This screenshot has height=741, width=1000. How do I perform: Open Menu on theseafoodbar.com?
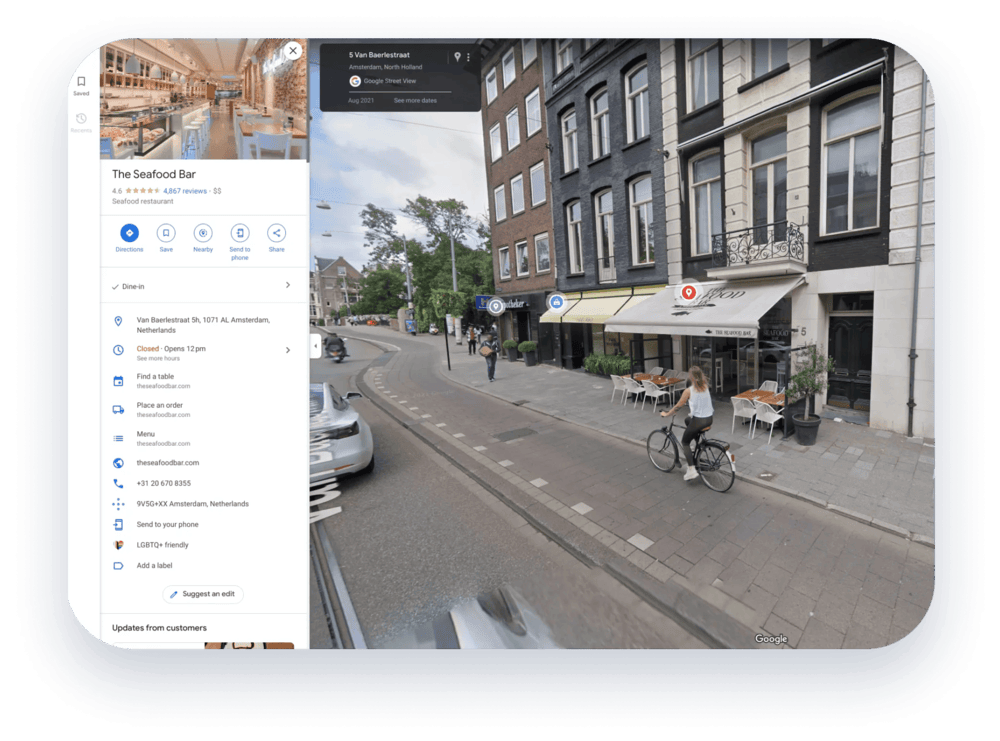(x=146, y=435)
